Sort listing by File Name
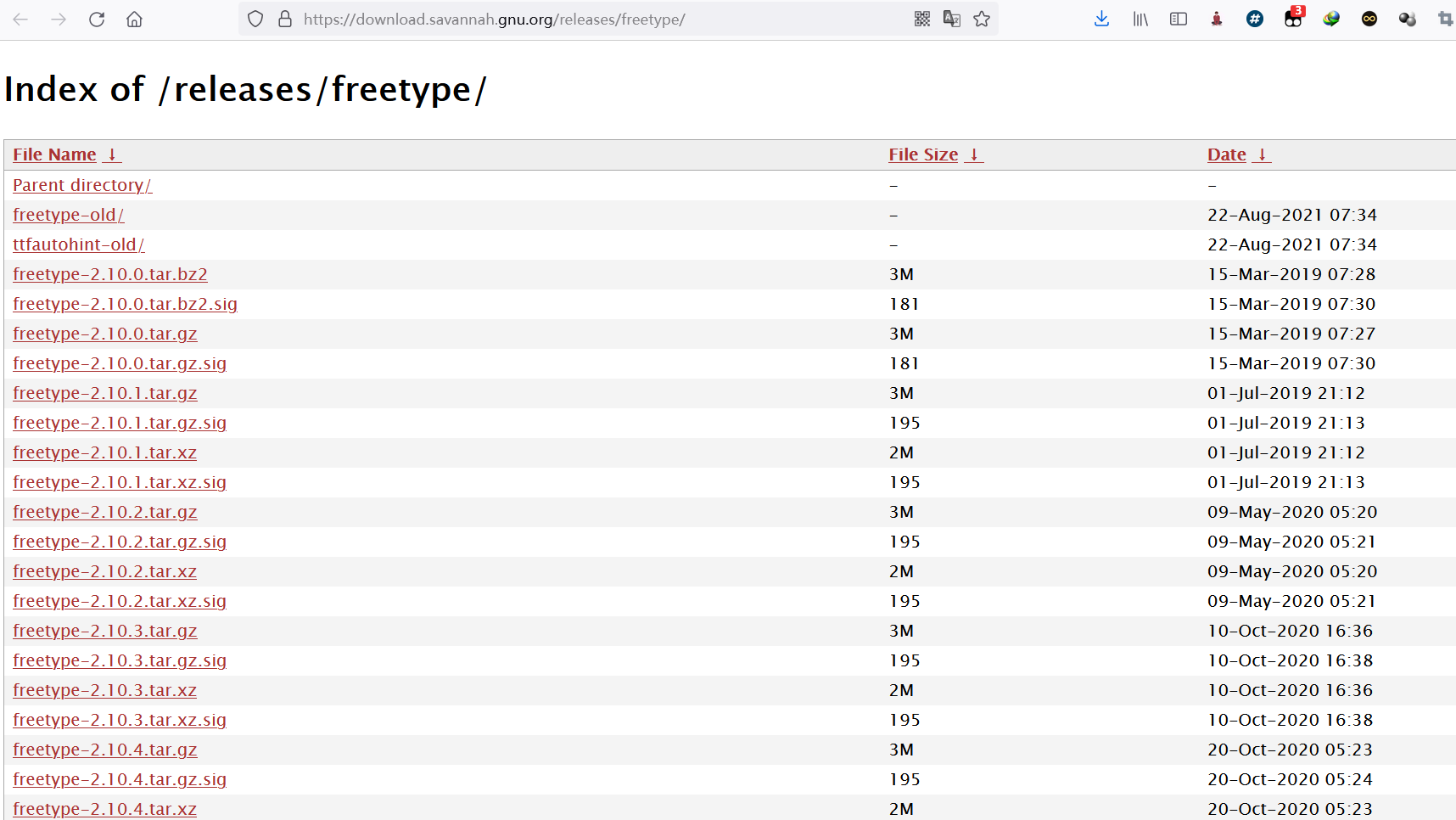This screenshot has height=820, width=1456. tap(54, 154)
